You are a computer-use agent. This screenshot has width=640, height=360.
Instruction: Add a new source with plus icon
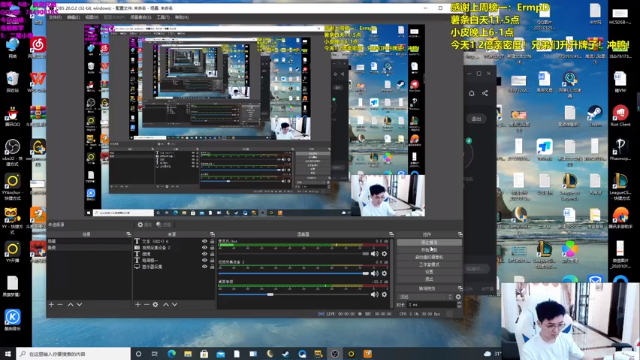click(x=138, y=304)
